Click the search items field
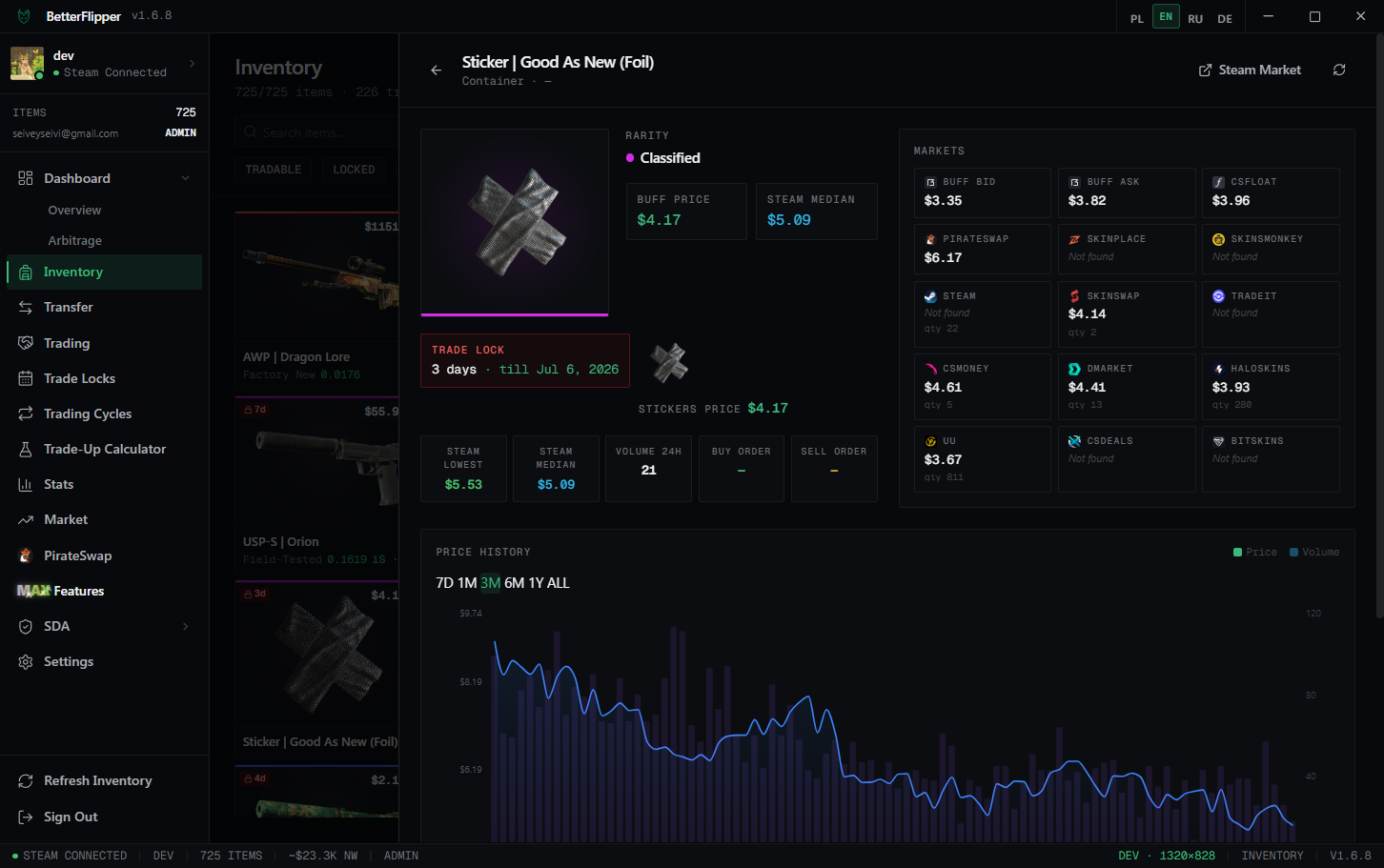The height and width of the screenshot is (868, 1384). pos(317,132)
